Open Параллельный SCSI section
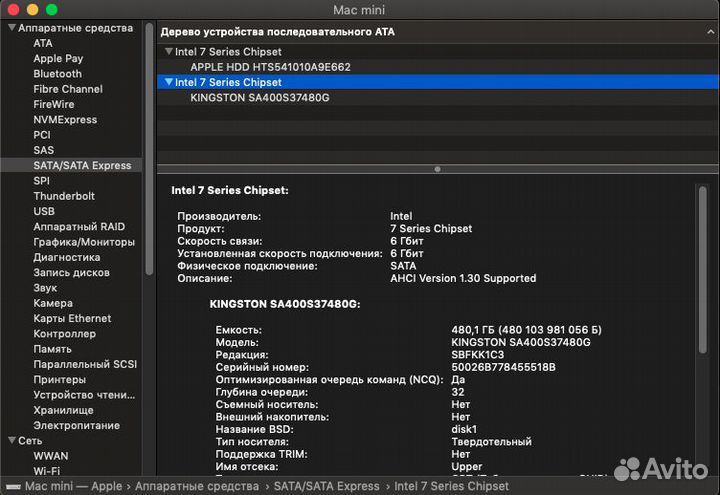This screenshot has height=495, width=720. coord(85,364)
